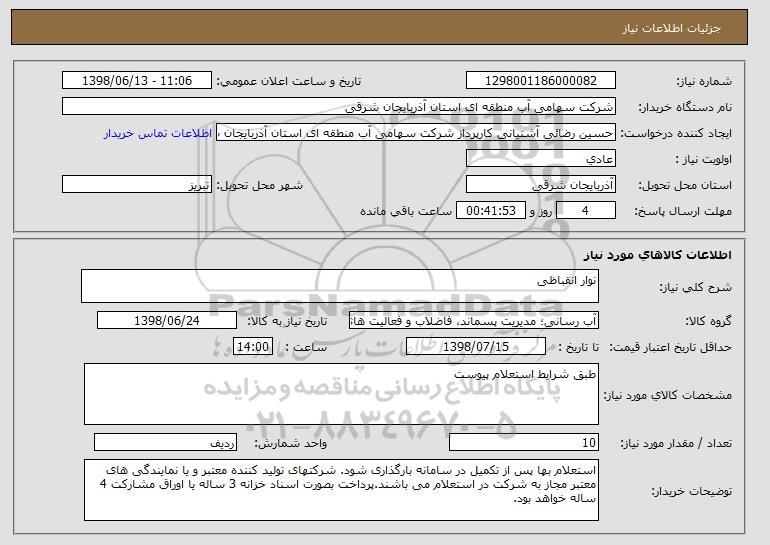Click the label حداقل تاریخ اعتبار قیمت

pos(670,347)
